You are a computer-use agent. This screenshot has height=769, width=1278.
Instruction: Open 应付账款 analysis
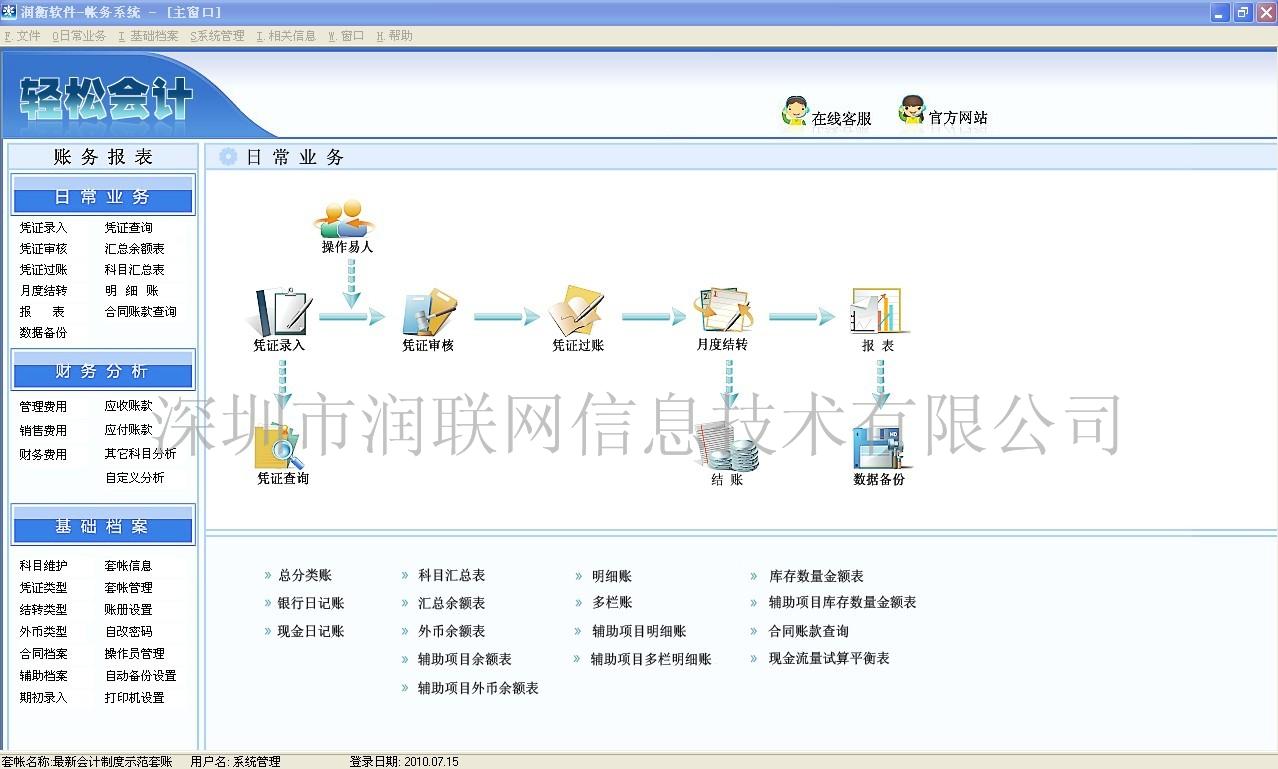[x=129, y=430]
